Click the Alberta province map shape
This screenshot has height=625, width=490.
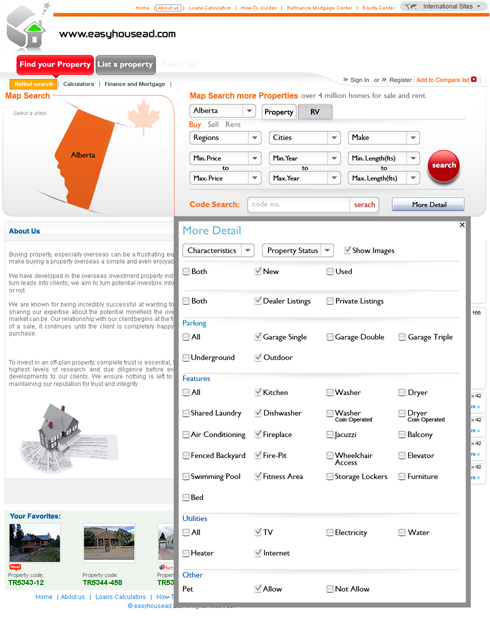click(x=84, y=158)
